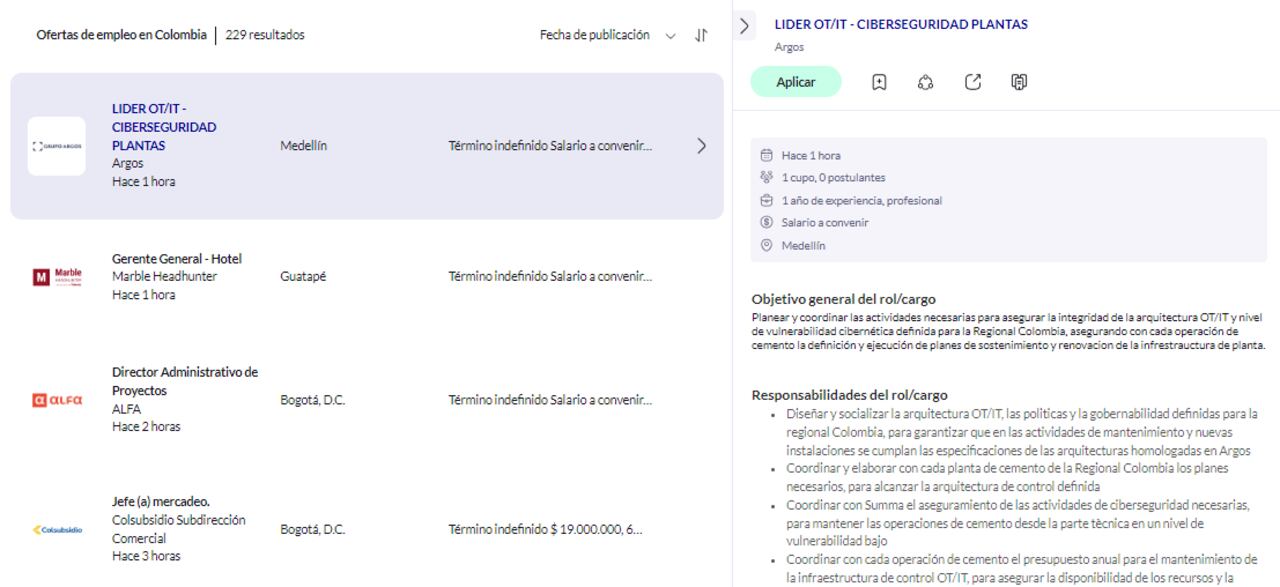Click the Aplicar button
This screenshot has width=1280, height=587.
pyautogui.click(x=796, y=82)
